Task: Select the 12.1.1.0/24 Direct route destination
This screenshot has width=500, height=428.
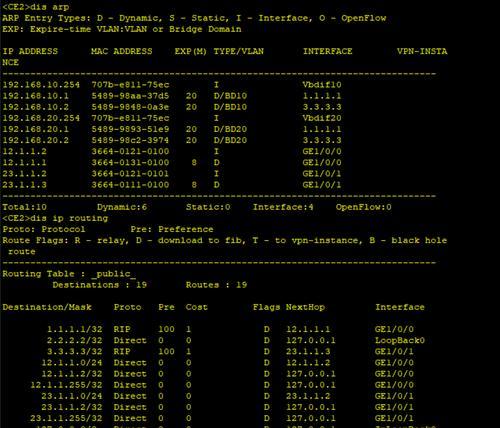Action: [72, 363]
